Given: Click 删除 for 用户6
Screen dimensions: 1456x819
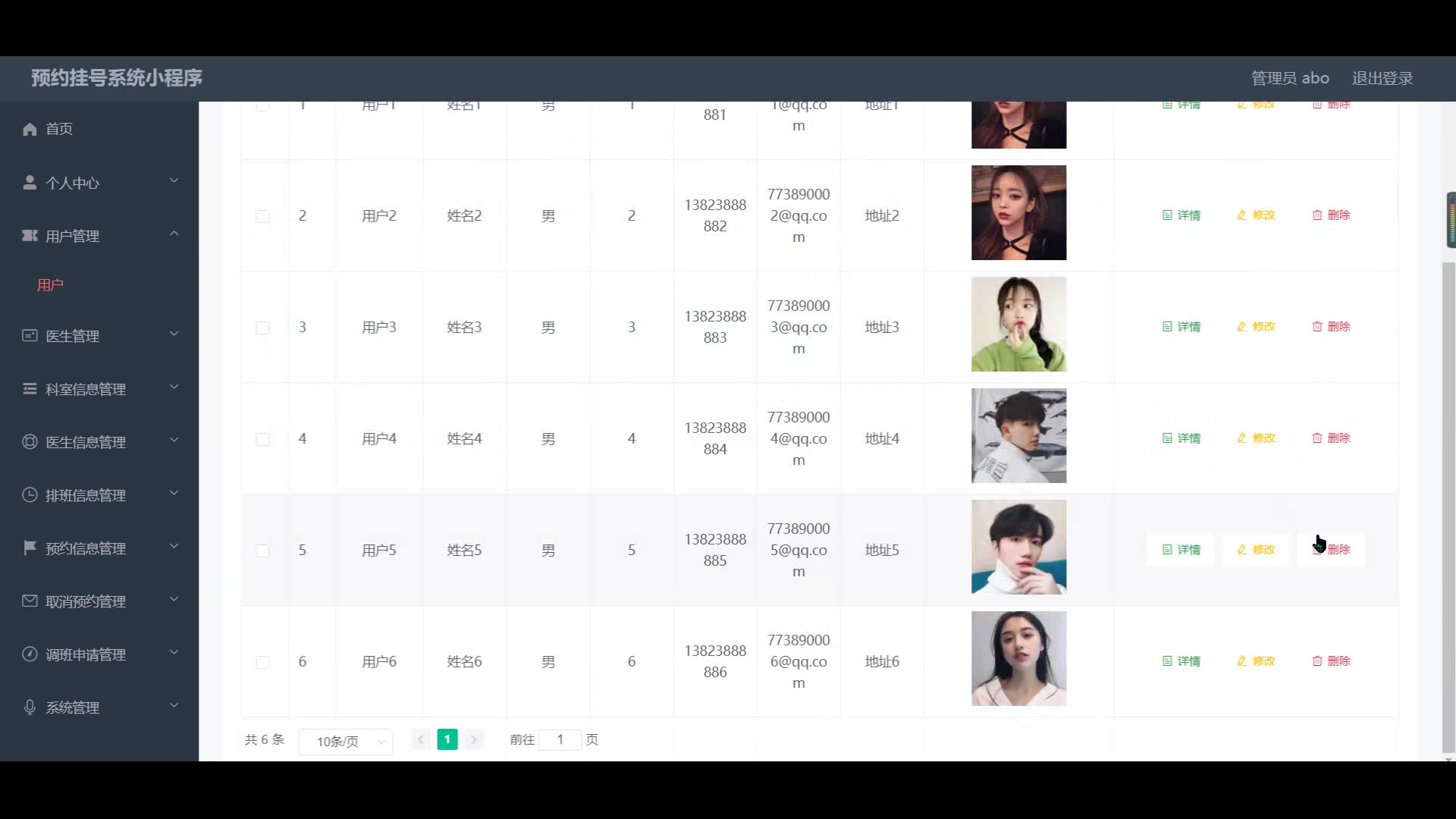Looking at the screenshot, I should (1331, 661).
